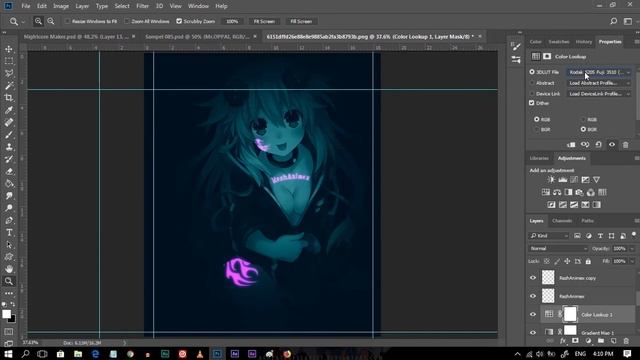Select the History Brush tool
The image size is (640, 360).
click(x=9, y=159)
